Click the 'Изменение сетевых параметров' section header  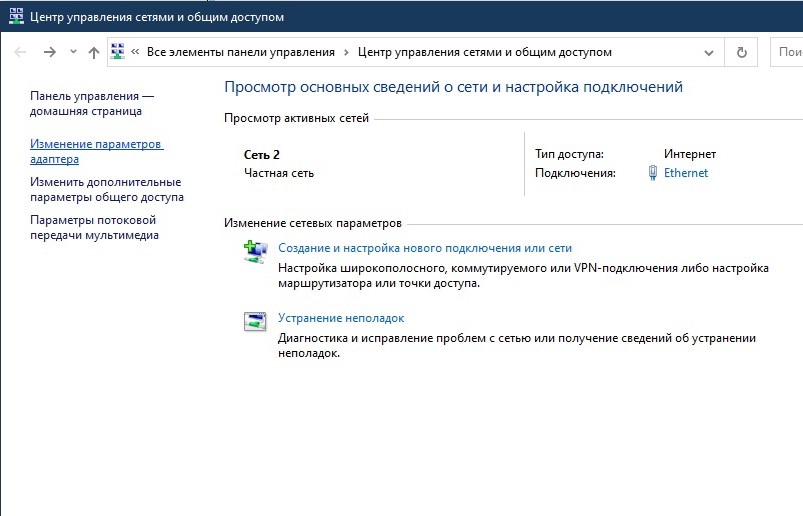point(313,223)
